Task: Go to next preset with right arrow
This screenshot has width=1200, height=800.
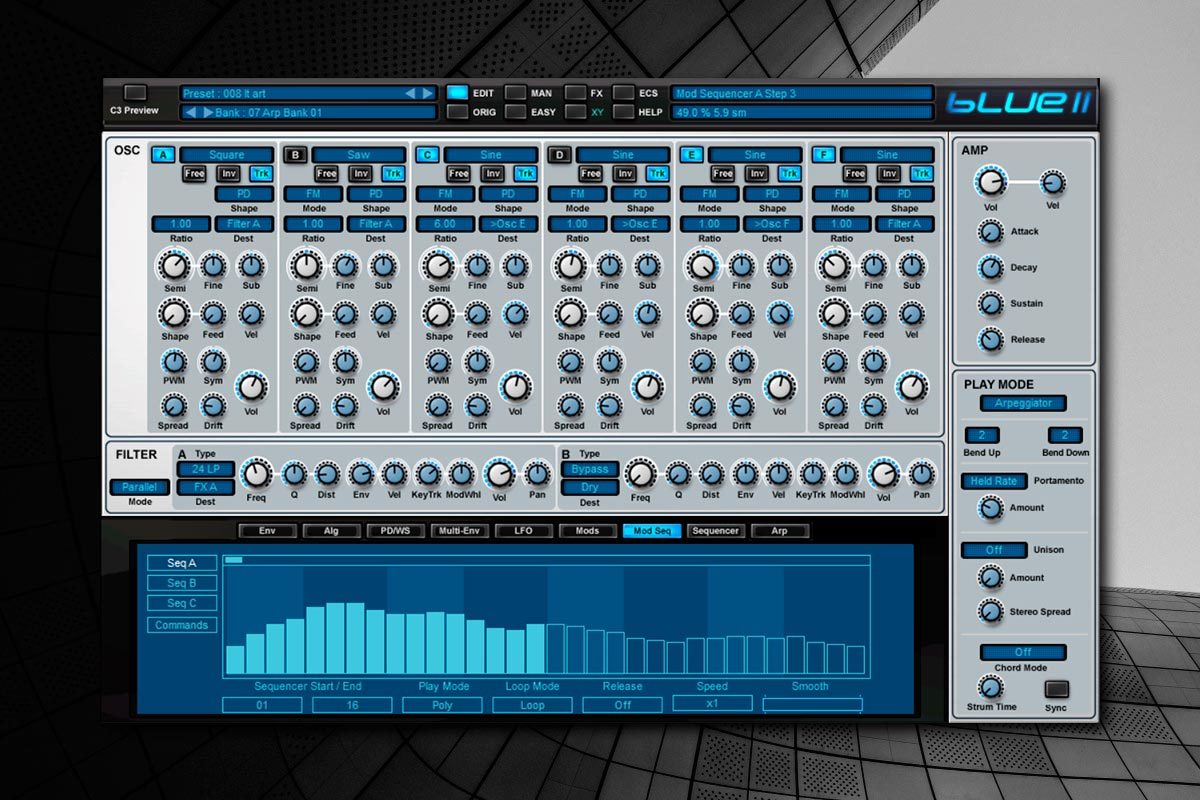Action: pos(428,93)
